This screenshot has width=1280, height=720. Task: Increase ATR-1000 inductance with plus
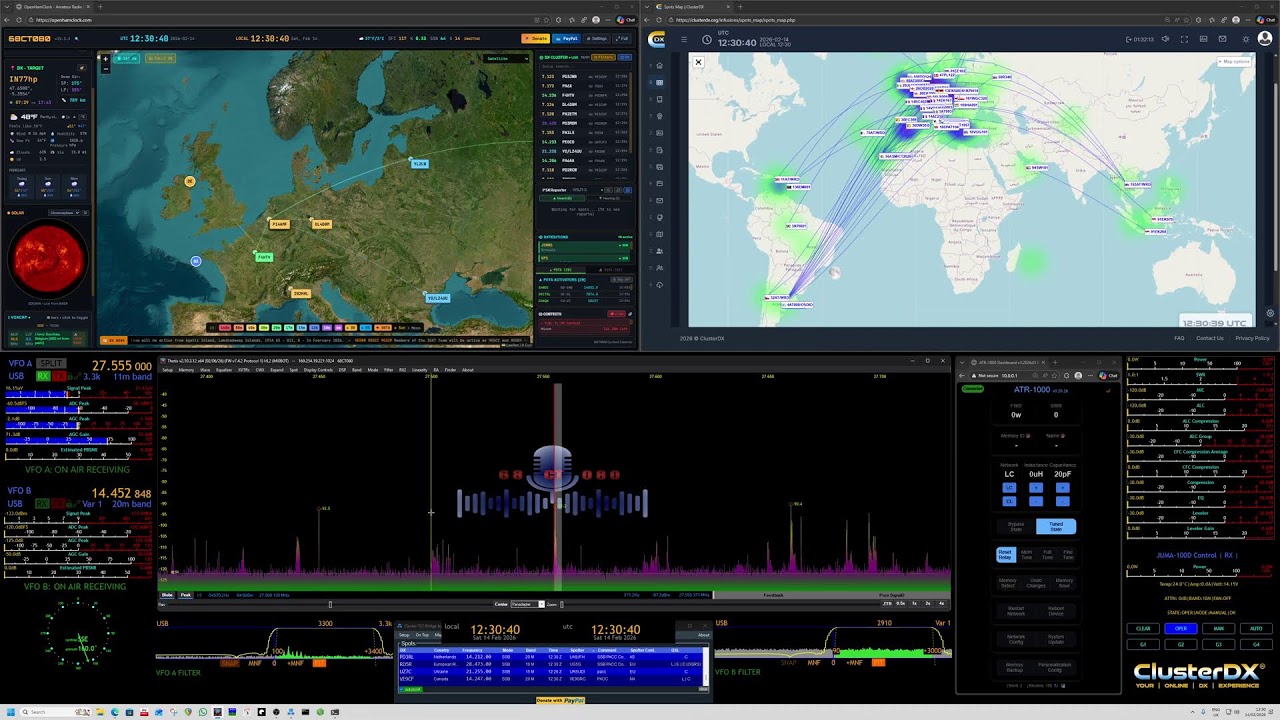tap(1036, 488)
